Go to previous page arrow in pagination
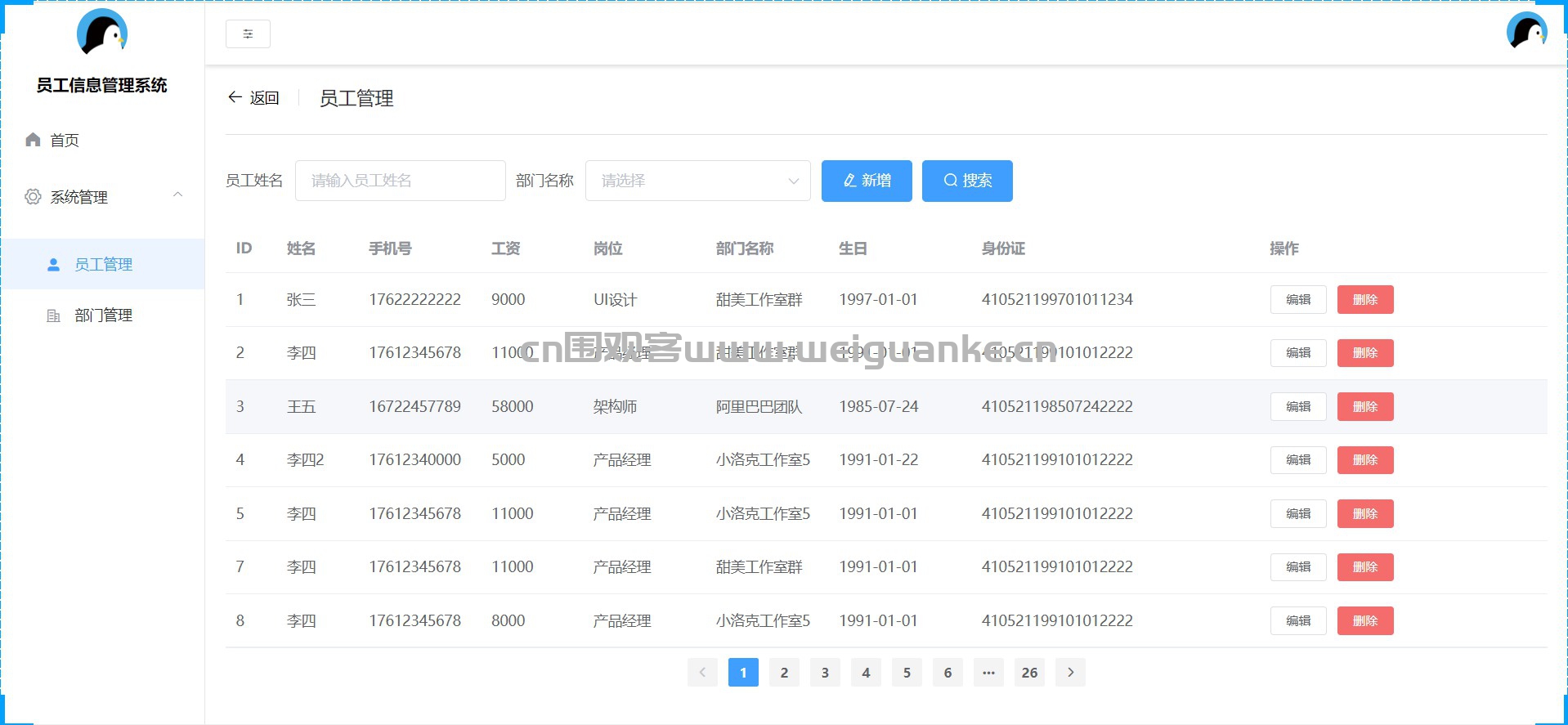 pos(702,673)
